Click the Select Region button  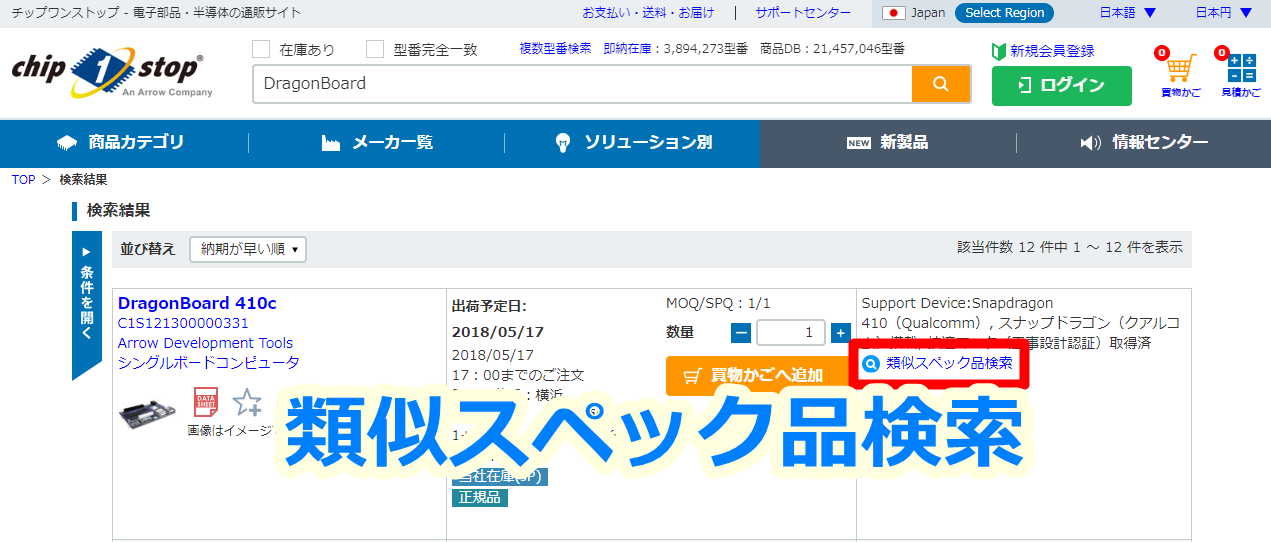[x=1004, y=13]
